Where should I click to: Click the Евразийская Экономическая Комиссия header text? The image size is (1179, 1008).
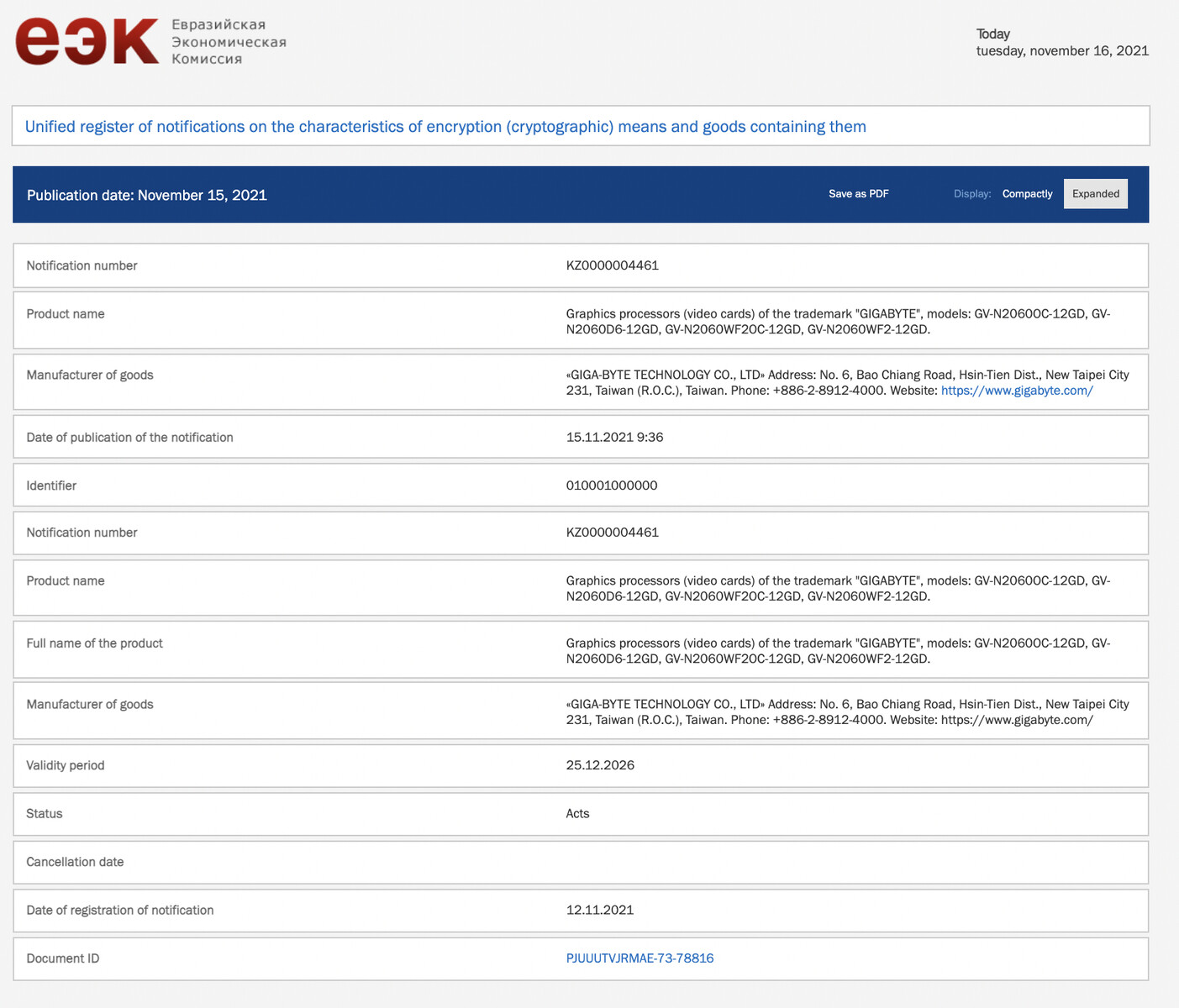click(229, 42)
